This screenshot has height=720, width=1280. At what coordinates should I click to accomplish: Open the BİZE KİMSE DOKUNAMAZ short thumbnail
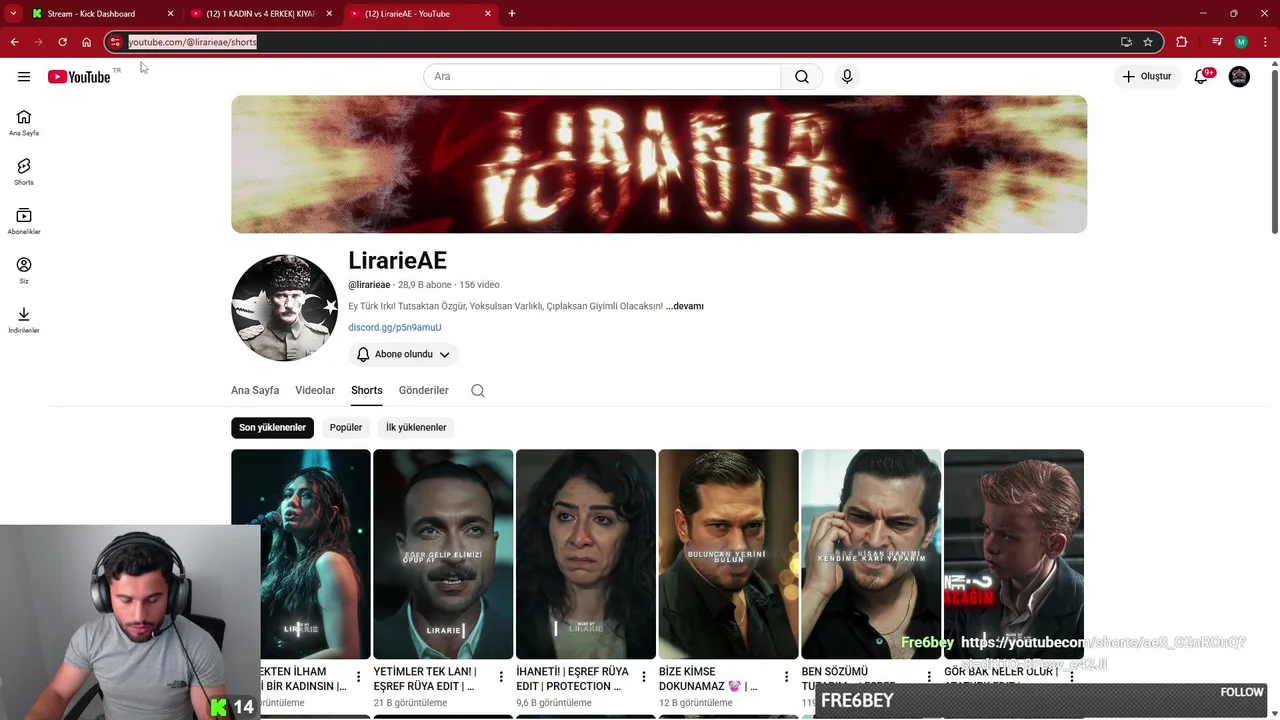click(x=728, y=554)
